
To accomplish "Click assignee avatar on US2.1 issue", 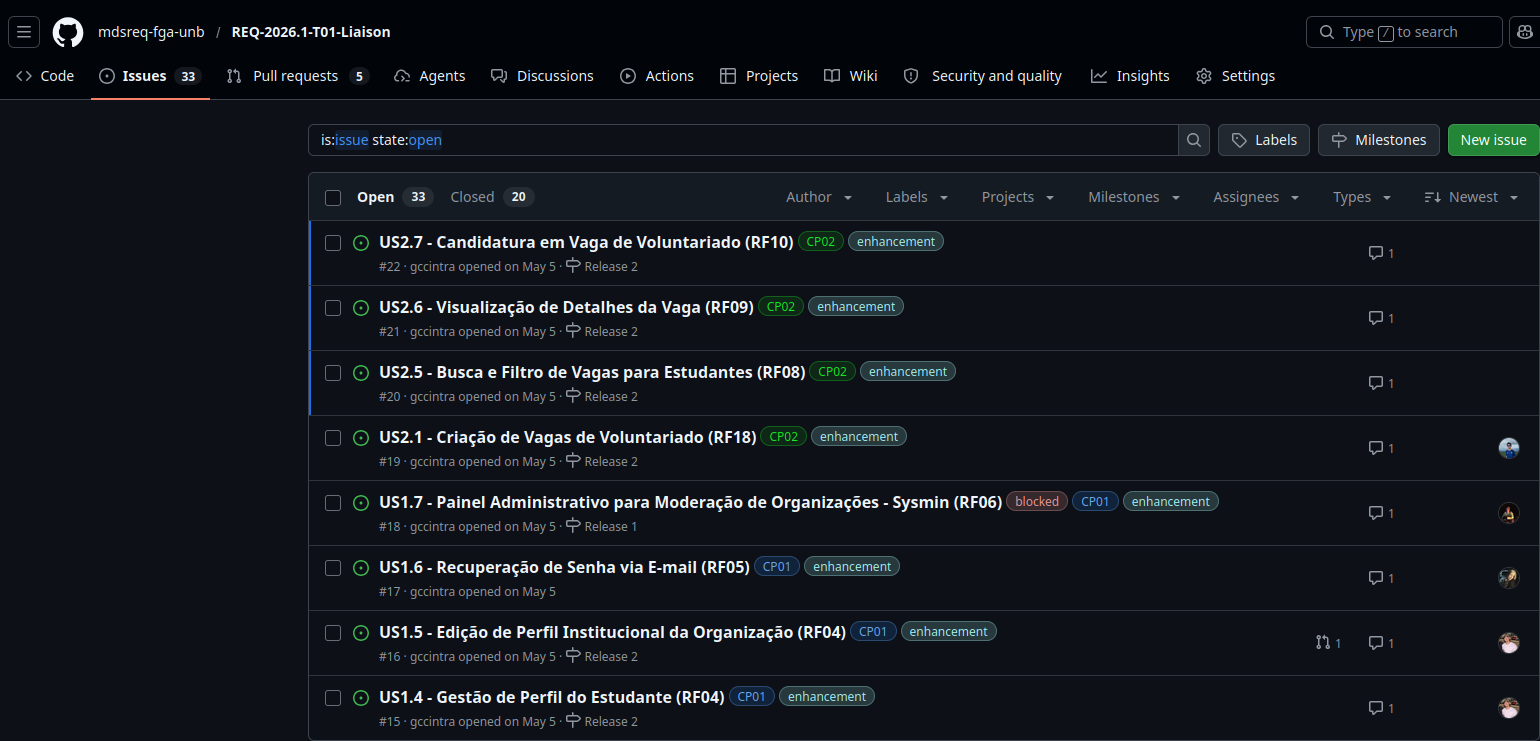I will pyautogui.click(x=1509, y=448).
